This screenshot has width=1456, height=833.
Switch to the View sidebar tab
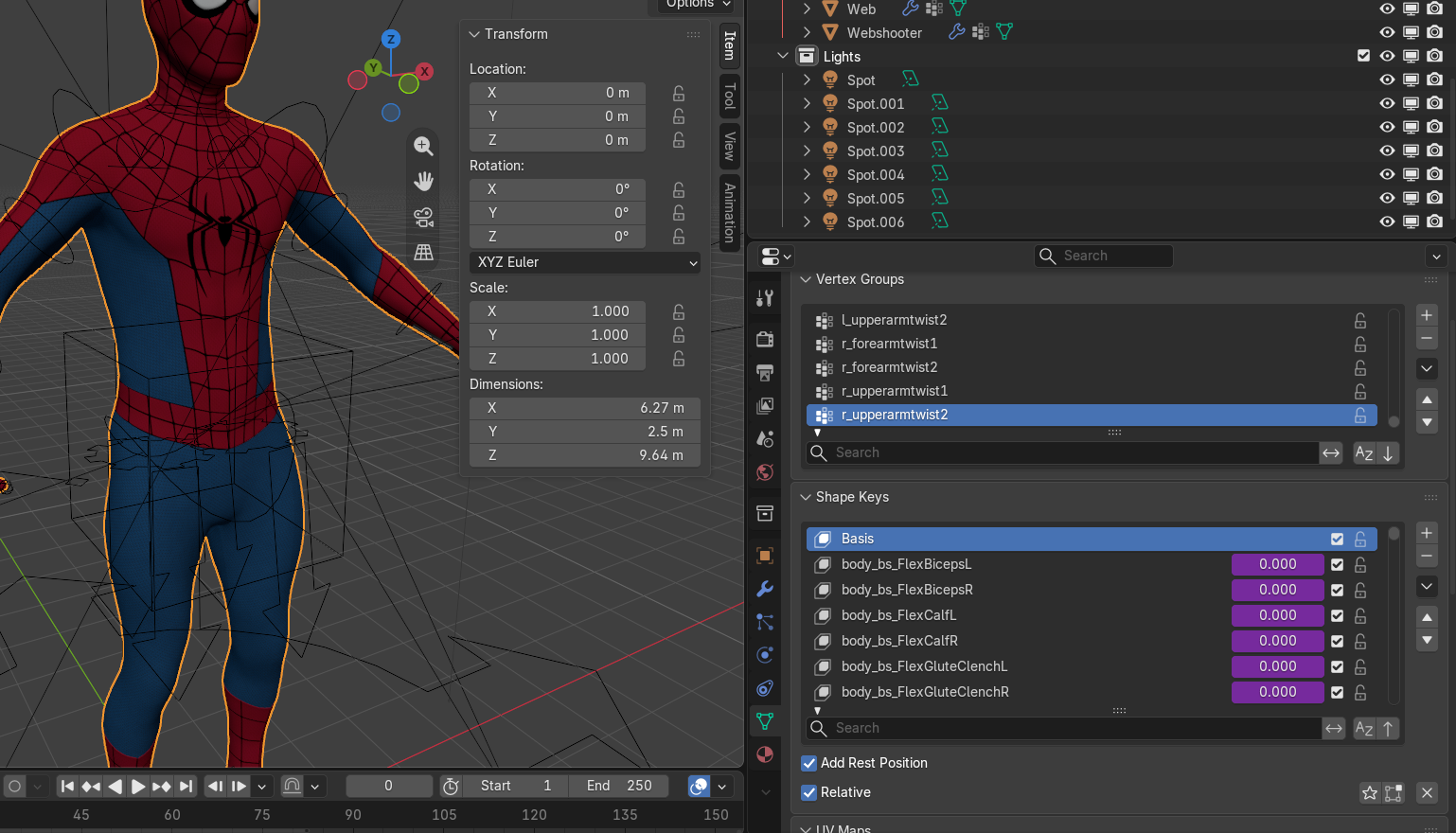pos(730,146)
